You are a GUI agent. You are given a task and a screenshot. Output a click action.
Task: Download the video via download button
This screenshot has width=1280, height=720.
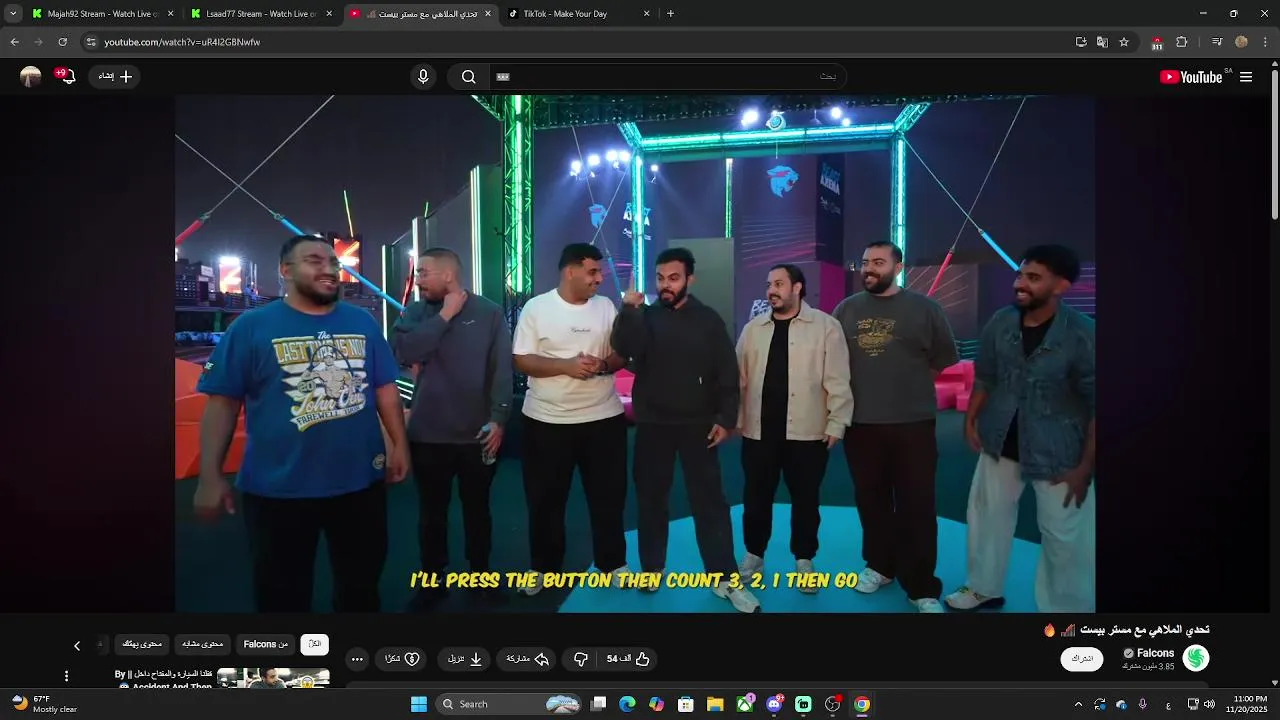pos(465,659)
